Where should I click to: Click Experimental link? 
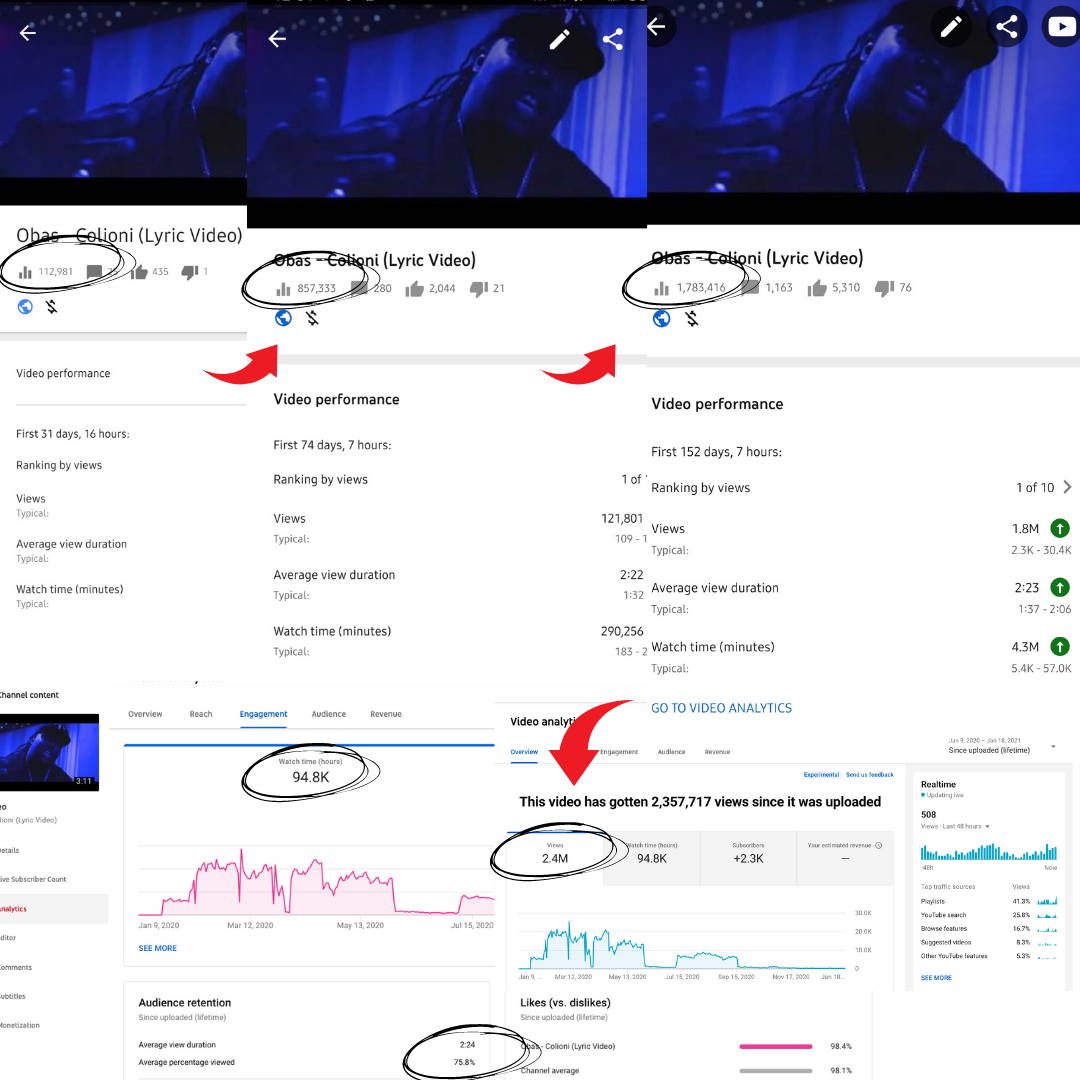821,775
